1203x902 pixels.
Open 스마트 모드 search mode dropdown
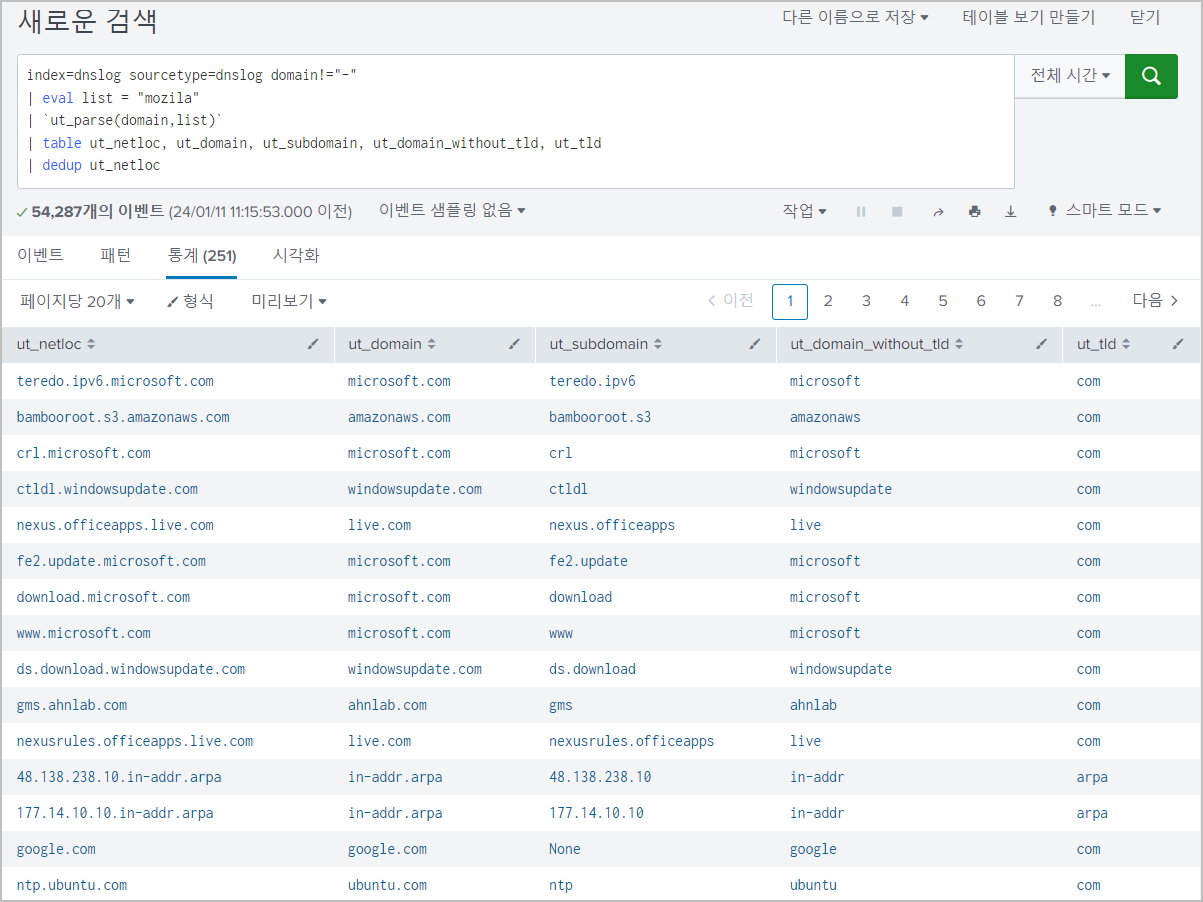tap(1104, 211)
